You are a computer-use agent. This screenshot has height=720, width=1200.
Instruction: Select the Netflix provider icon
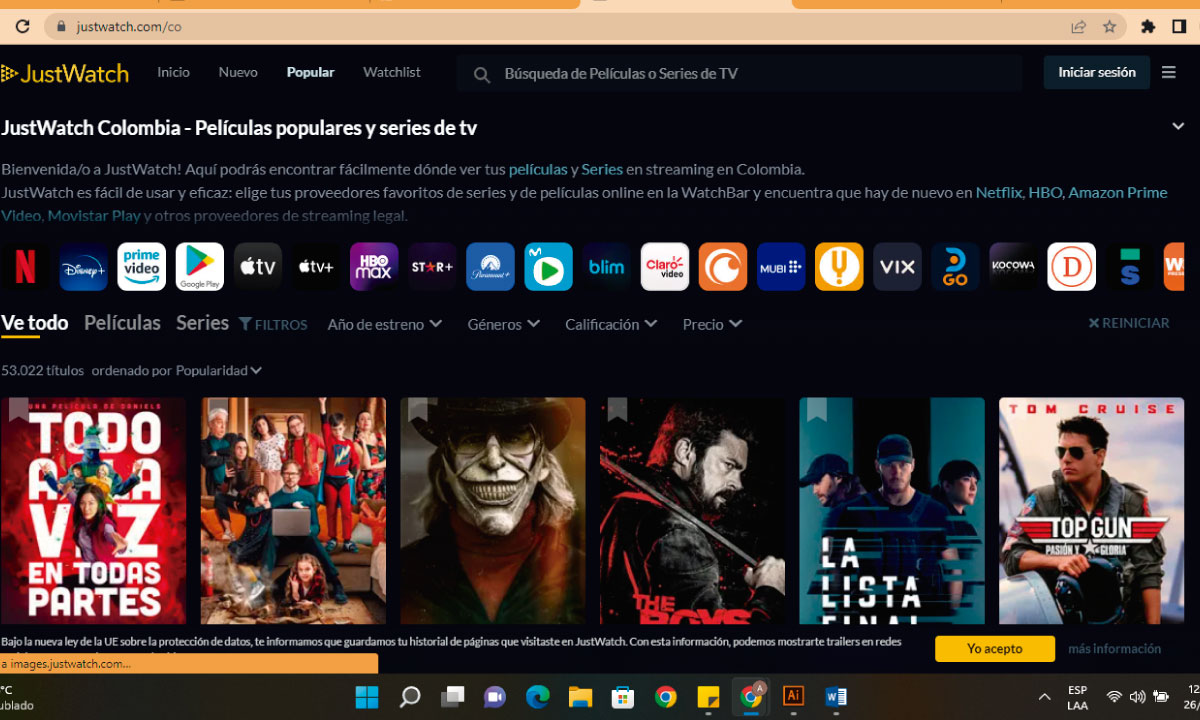[x=26, y=266]
